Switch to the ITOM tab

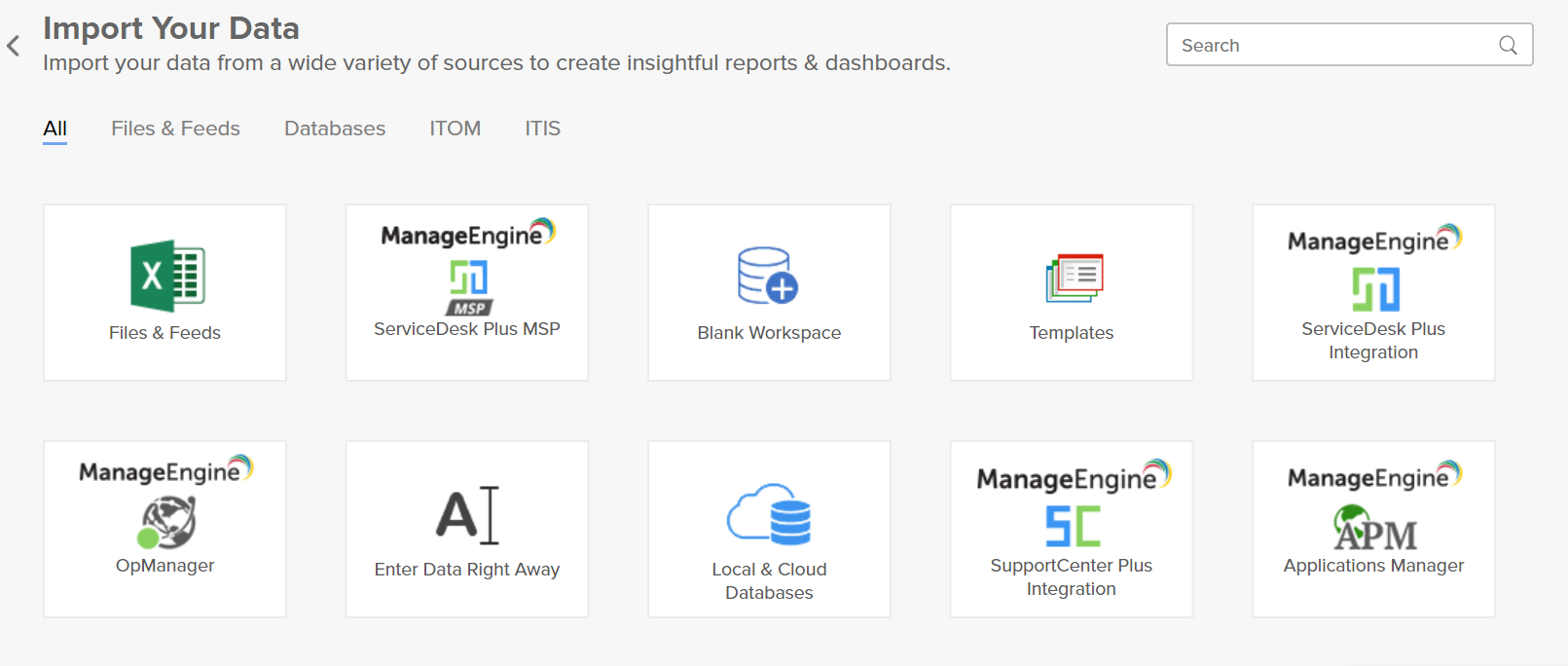[x=456, y=129]
